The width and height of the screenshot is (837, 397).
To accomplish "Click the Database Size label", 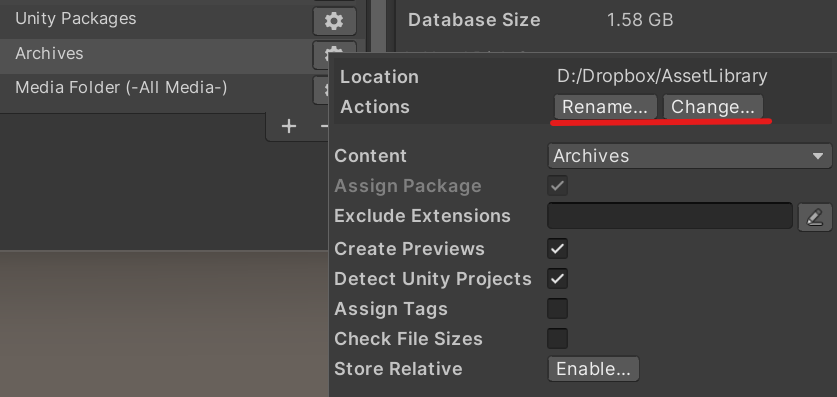I will tap(474, 20).
